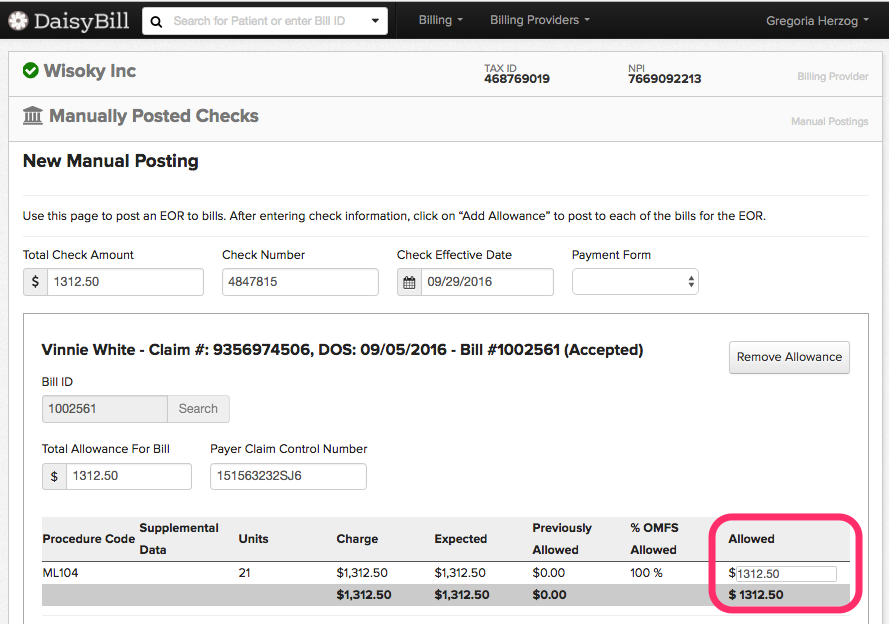Click the Remove Allowance button

789,357
